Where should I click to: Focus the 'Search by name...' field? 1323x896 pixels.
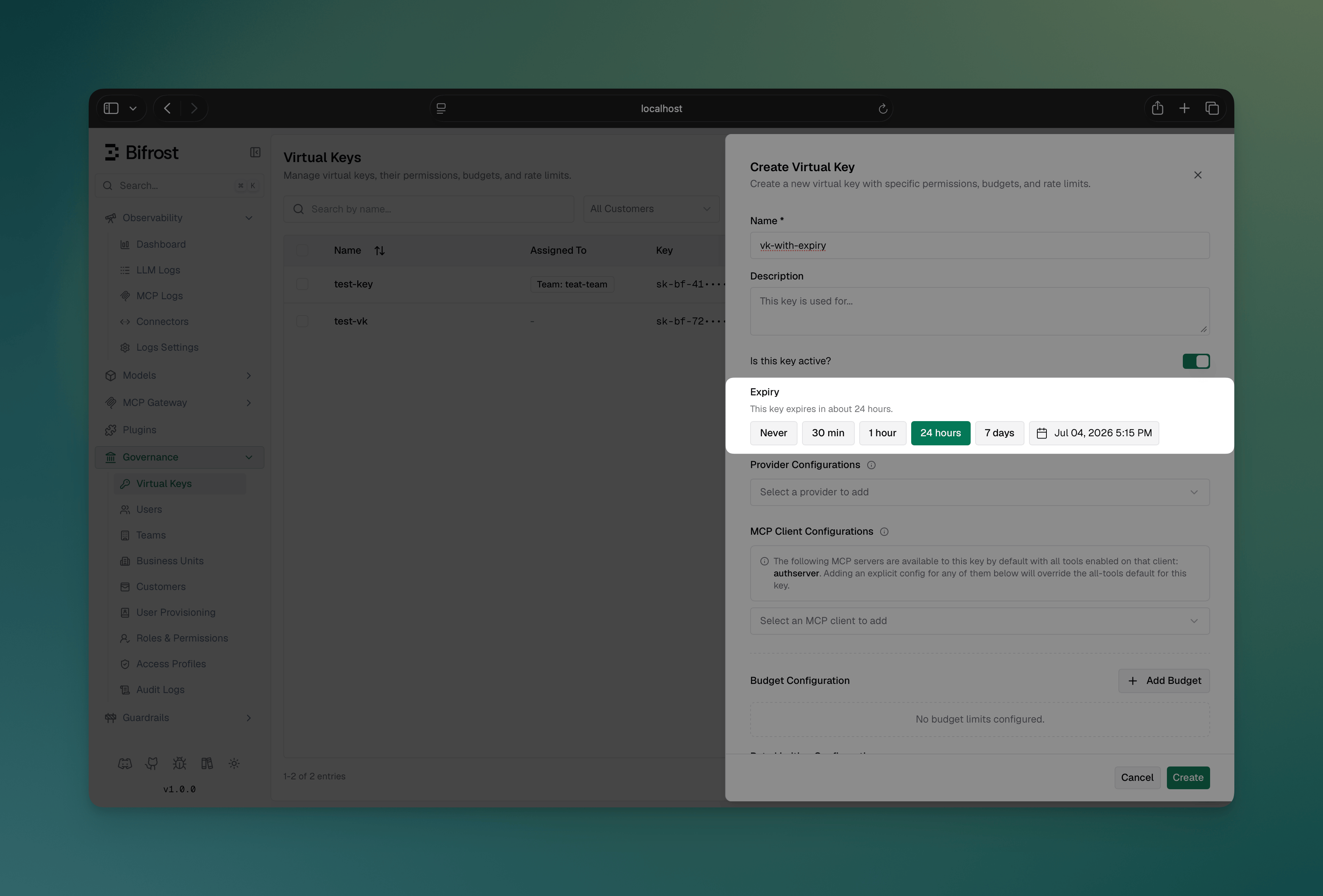[x=428, y=209]
